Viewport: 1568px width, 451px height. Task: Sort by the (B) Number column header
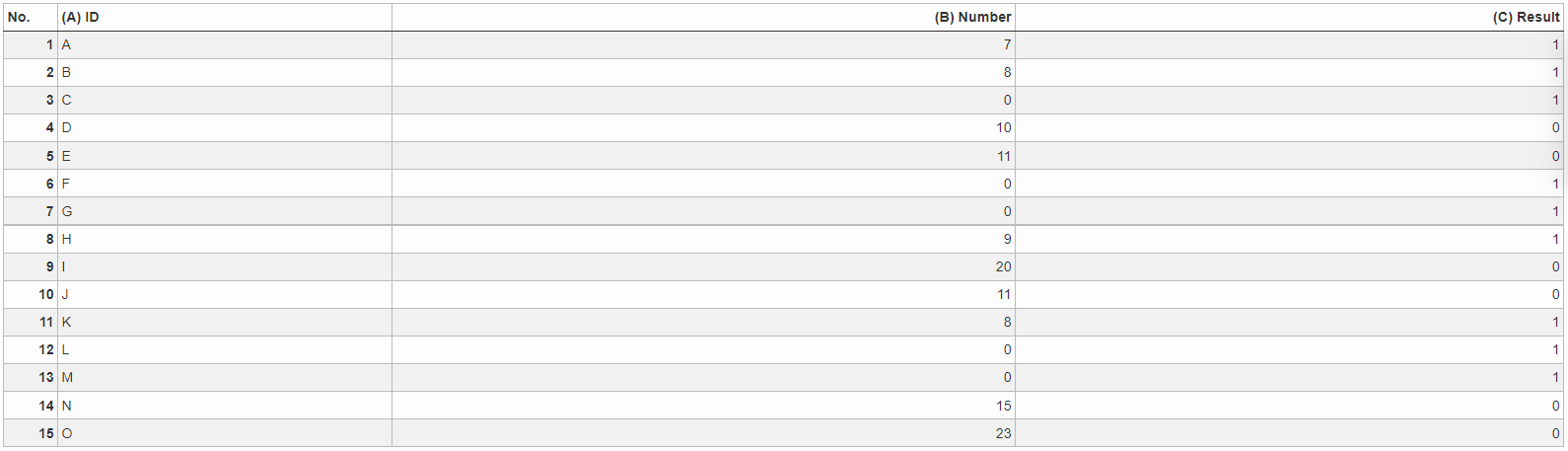(x=703, y=17)
